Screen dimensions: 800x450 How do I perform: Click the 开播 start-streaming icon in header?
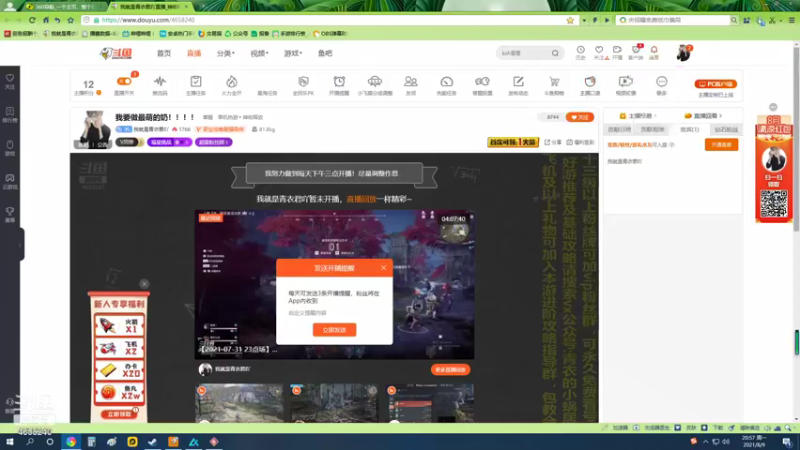coord(617,50)
